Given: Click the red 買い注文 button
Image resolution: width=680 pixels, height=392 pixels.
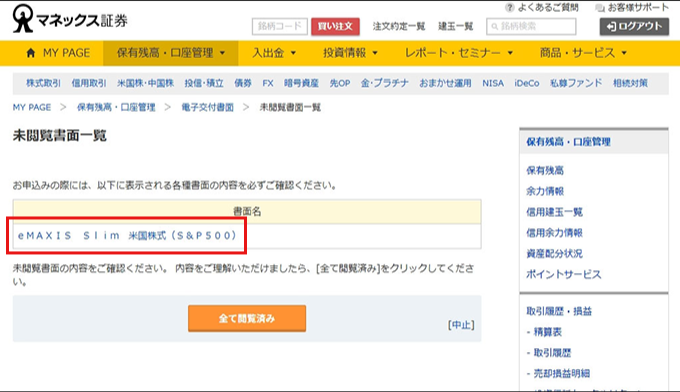Looking at the screenshot, I should point(335,26).
